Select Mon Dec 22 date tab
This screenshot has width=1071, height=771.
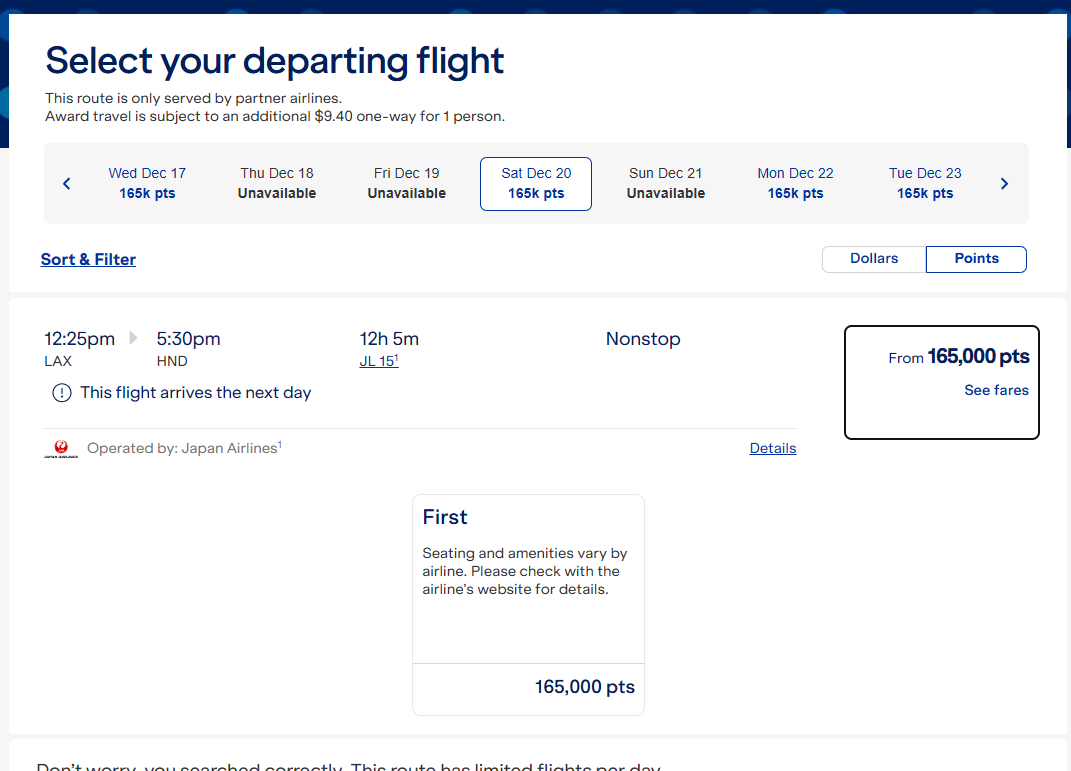(x=795, y=184)
